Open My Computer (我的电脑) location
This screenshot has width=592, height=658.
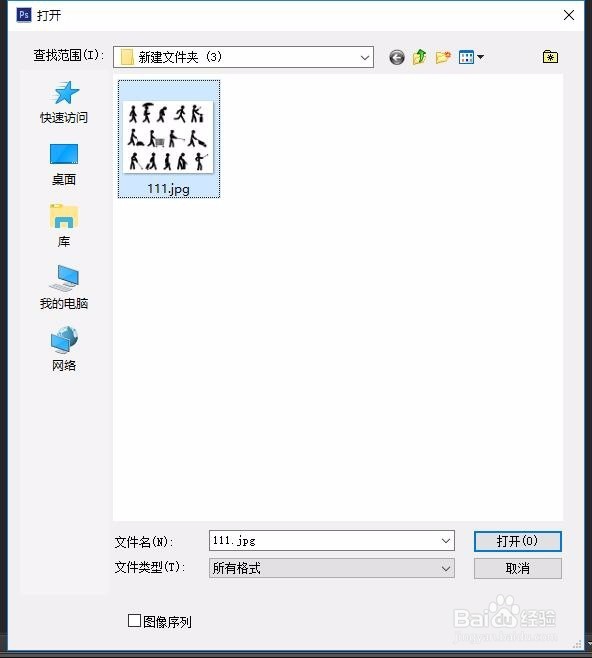coord(64,287)
